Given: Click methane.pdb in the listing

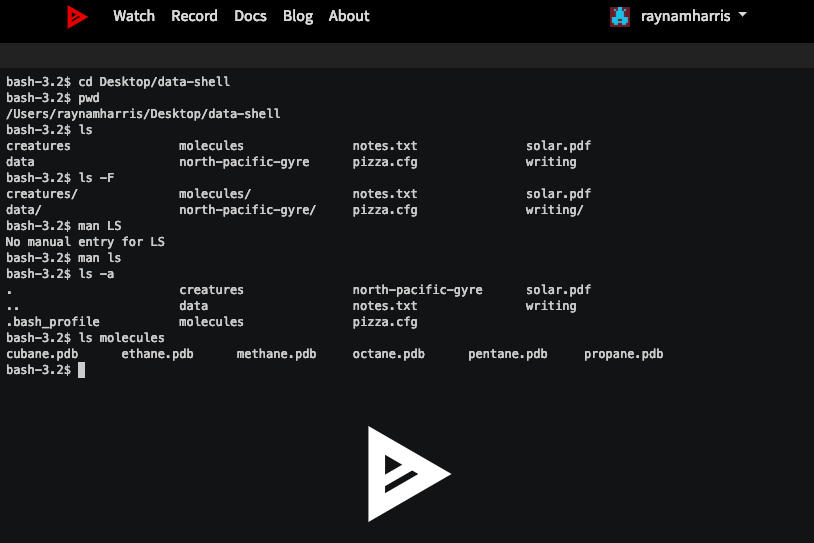Looking at the screenshot, I should (x=276, y=354).
